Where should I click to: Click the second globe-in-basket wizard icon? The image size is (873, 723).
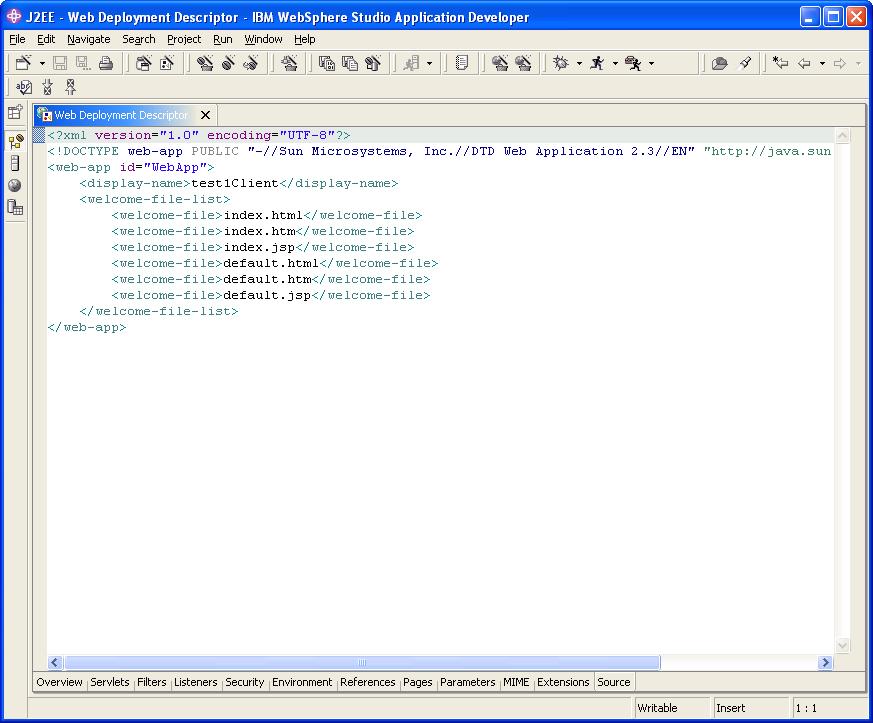click(x=523, y=63)
